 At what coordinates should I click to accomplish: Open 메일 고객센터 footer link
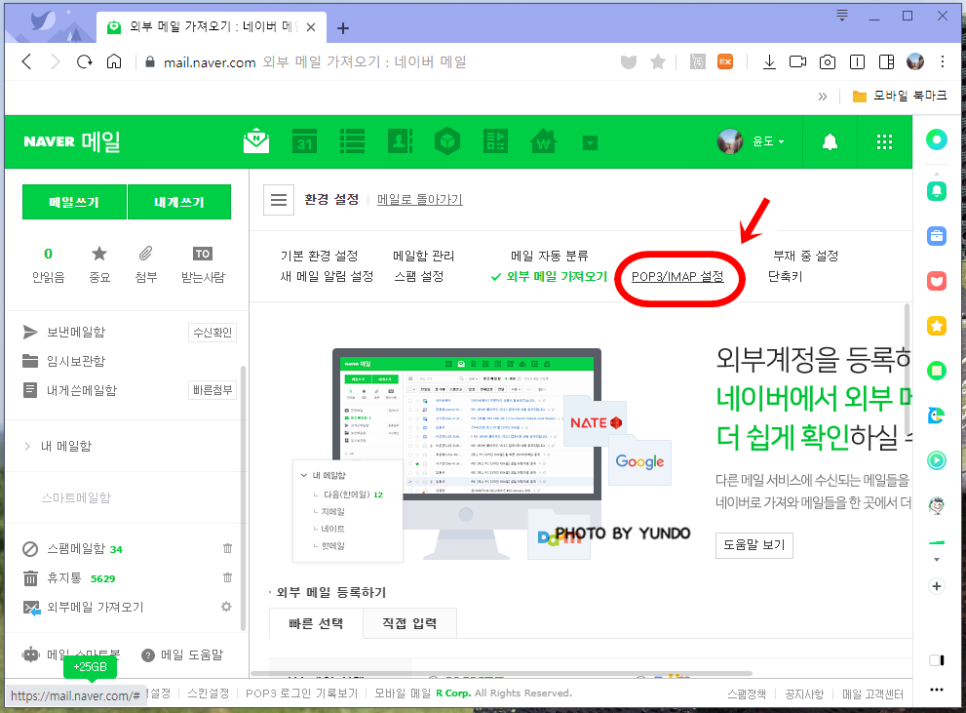pyautogui.click(x=873, y=695)
